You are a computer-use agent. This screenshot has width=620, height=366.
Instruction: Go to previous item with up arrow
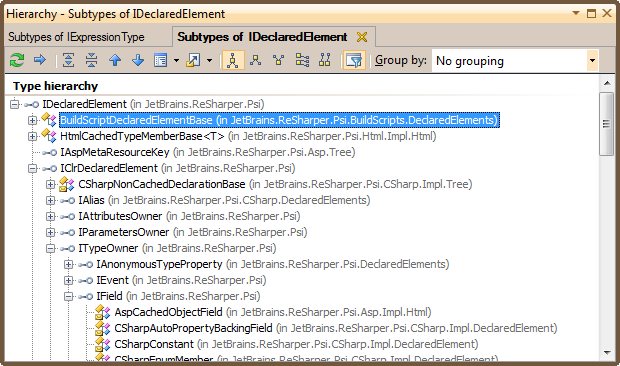(x=115, y=60)
